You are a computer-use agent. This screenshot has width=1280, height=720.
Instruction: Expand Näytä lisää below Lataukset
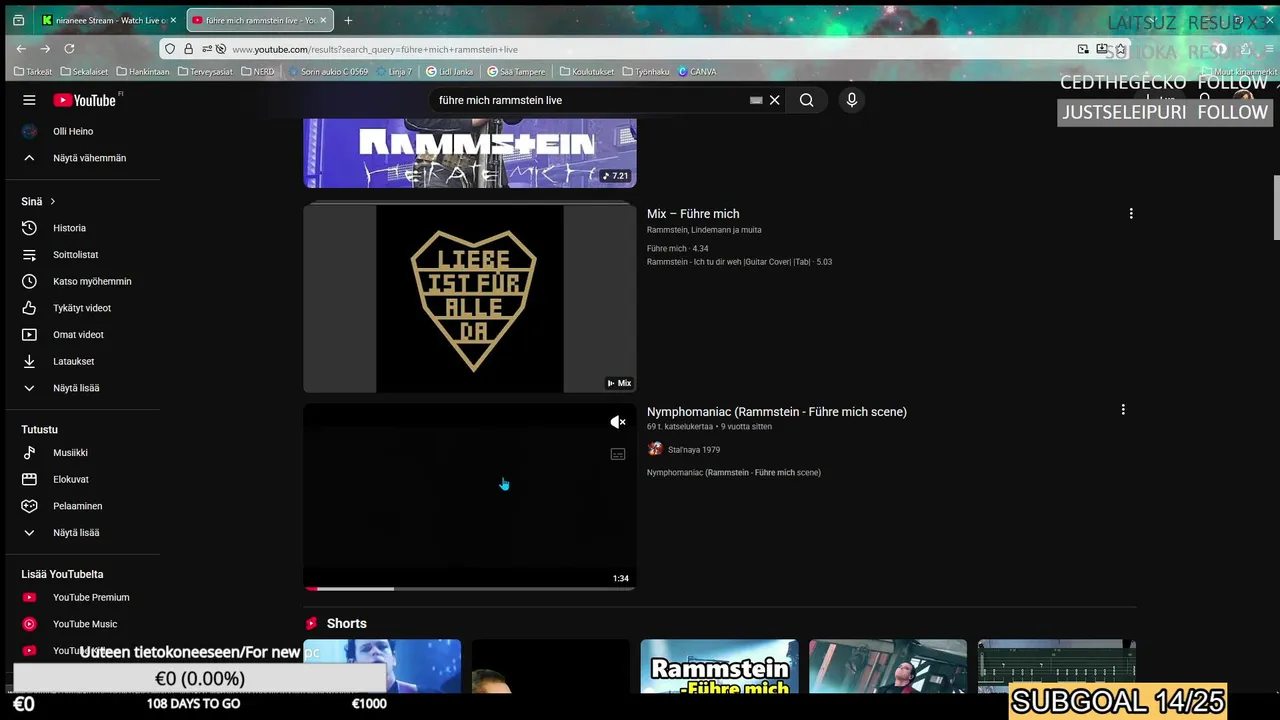[82, 388]
